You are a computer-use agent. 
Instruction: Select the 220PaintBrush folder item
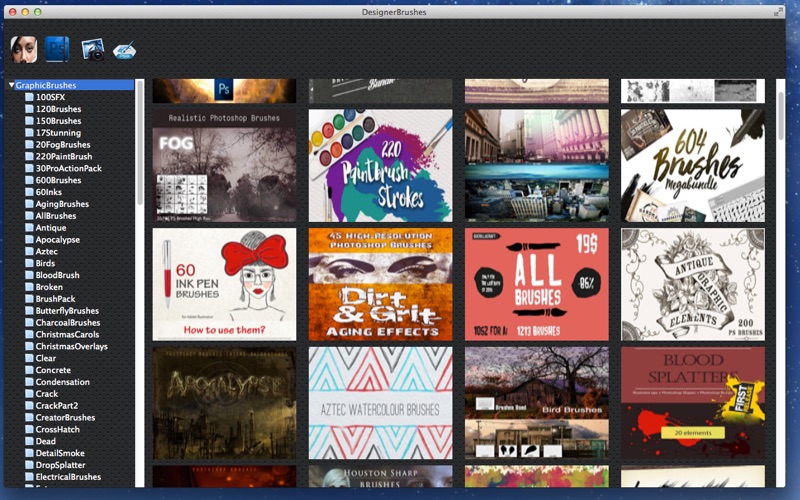pyautogui.click(x=64, y=157)
